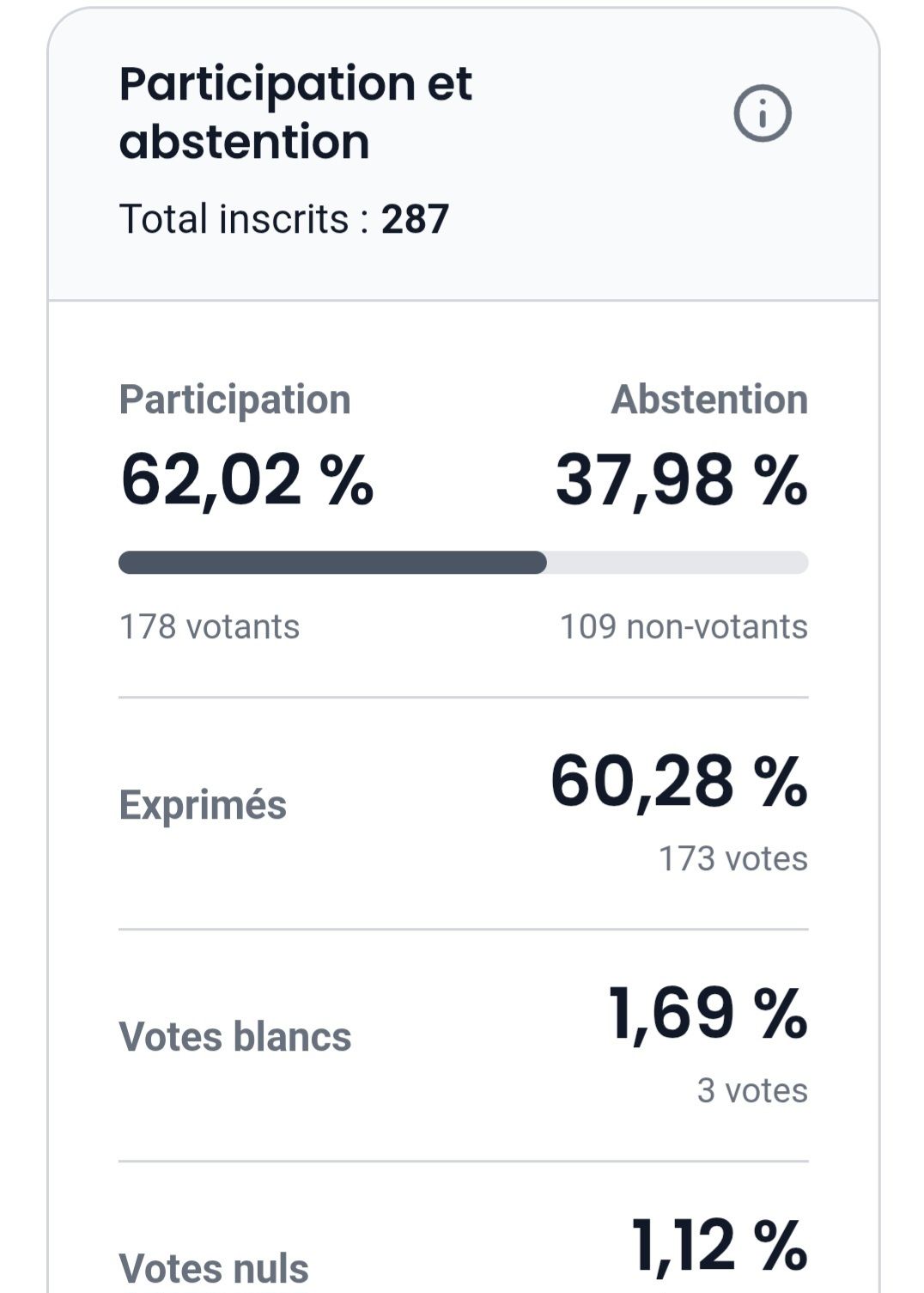The width and height of the screenshot is (924, 1293).
Task: Click the 'Votes blancs' label
Action: pos(234,1037)
